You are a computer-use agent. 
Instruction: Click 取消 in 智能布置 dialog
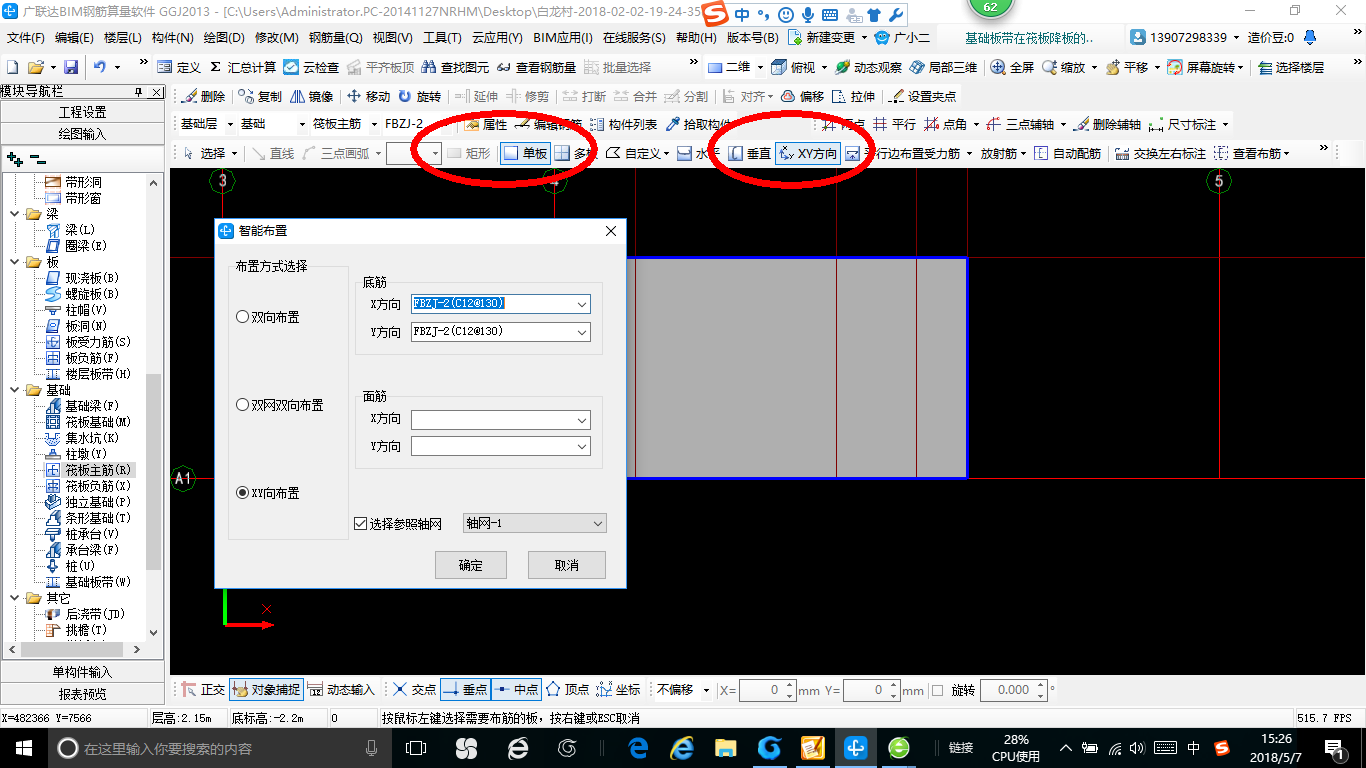click(x=567, y=565)
